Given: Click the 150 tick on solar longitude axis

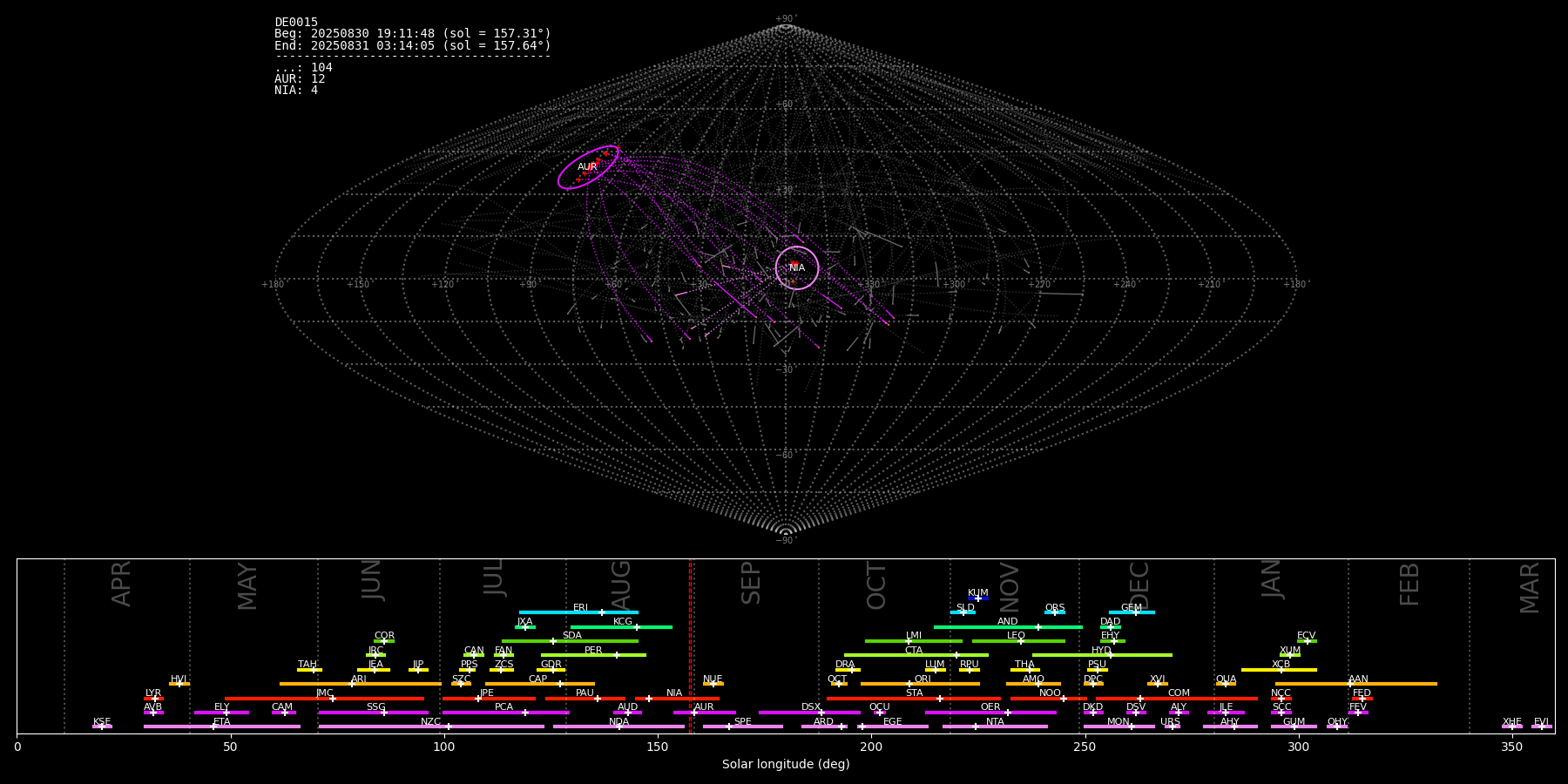Looking at the screenshot, I should point(658,747).
